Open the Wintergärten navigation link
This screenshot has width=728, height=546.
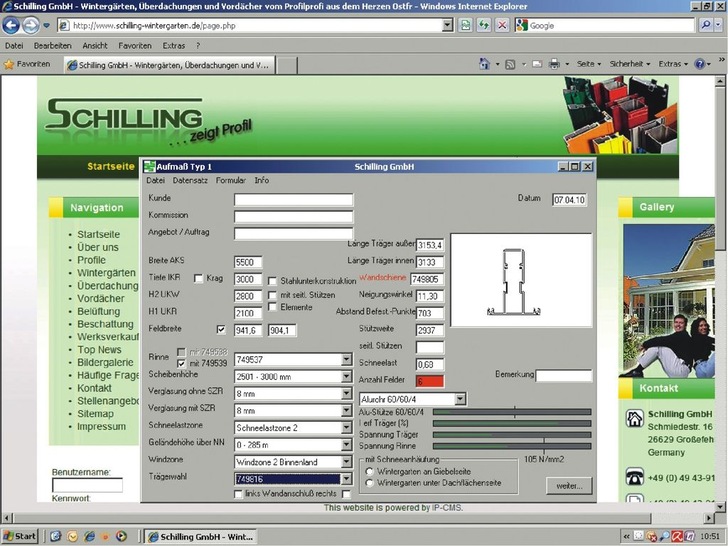(x=106, y=272)
